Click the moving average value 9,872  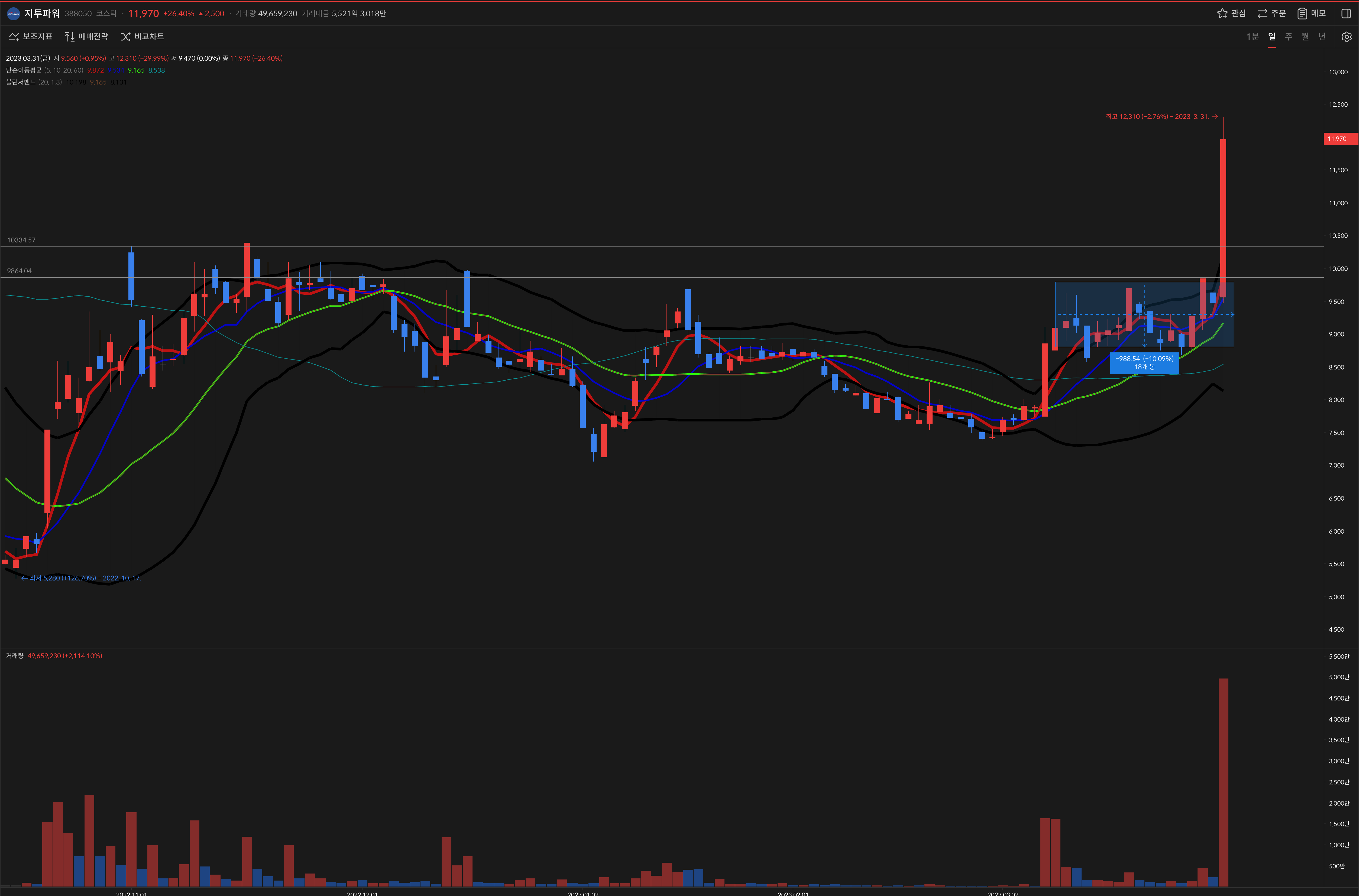coord(95,70)
